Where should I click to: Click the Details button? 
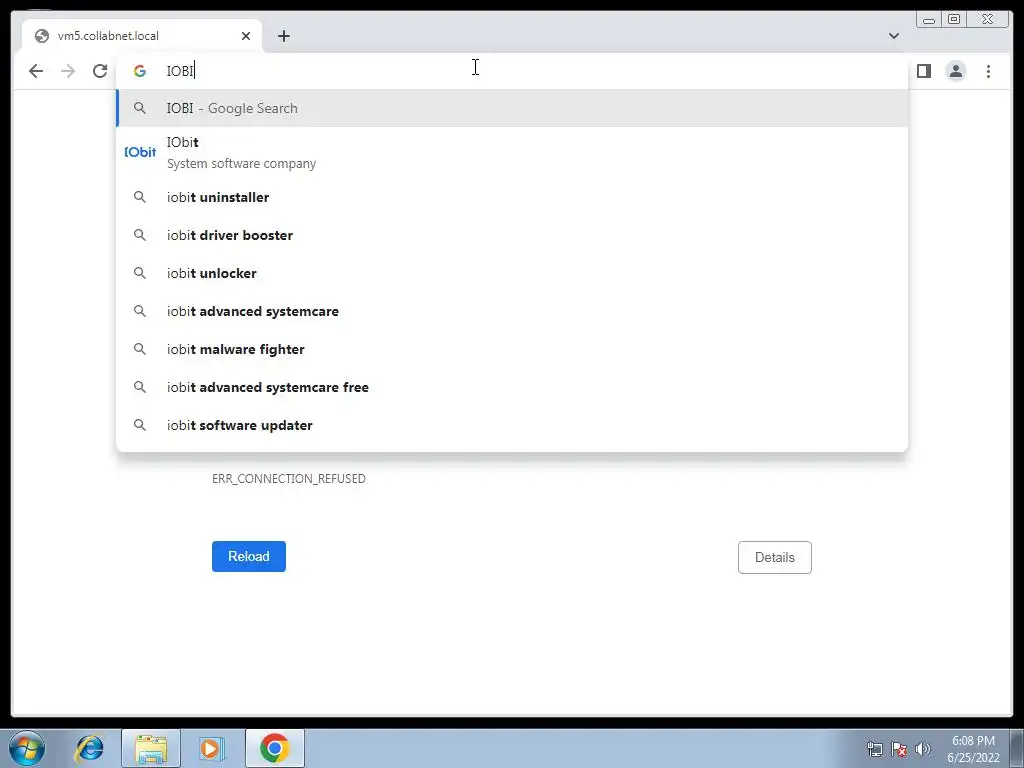(x=775, y=557)
